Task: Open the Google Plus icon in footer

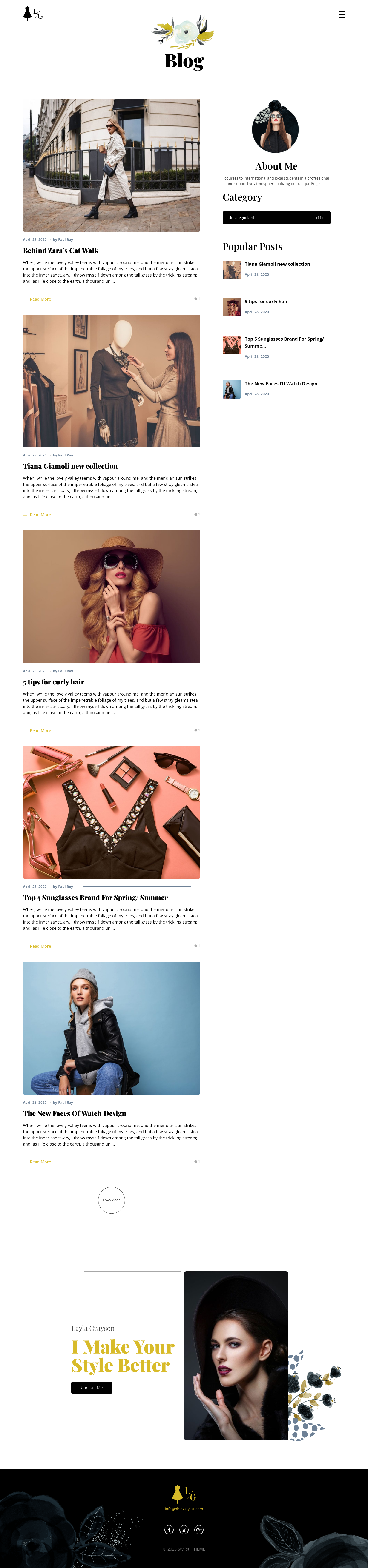Action: 199,1530
